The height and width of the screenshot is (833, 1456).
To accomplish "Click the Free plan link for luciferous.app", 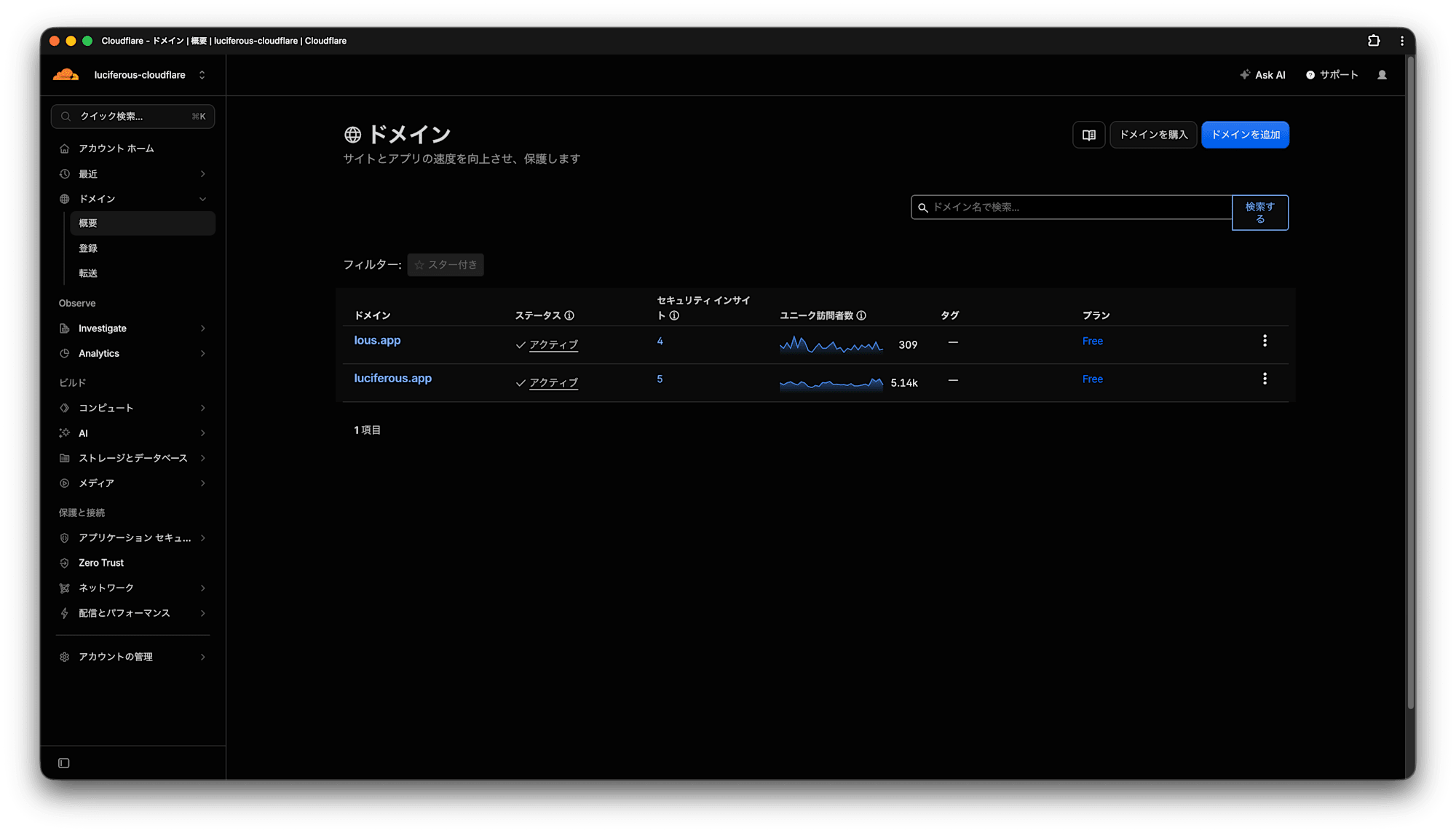I will click(1092, 379).
